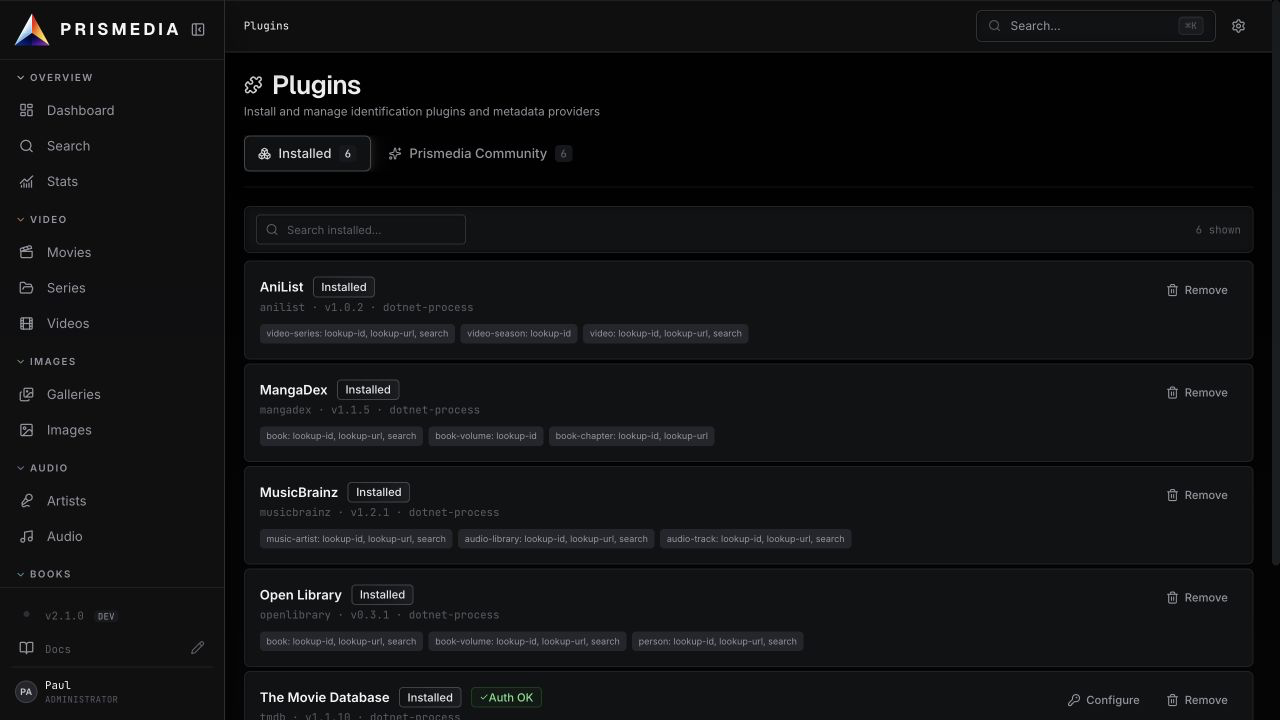Open Dashboard from the sidebar
The height and width of the screenshot is (720, 1280).
click(x=112, y=110)
